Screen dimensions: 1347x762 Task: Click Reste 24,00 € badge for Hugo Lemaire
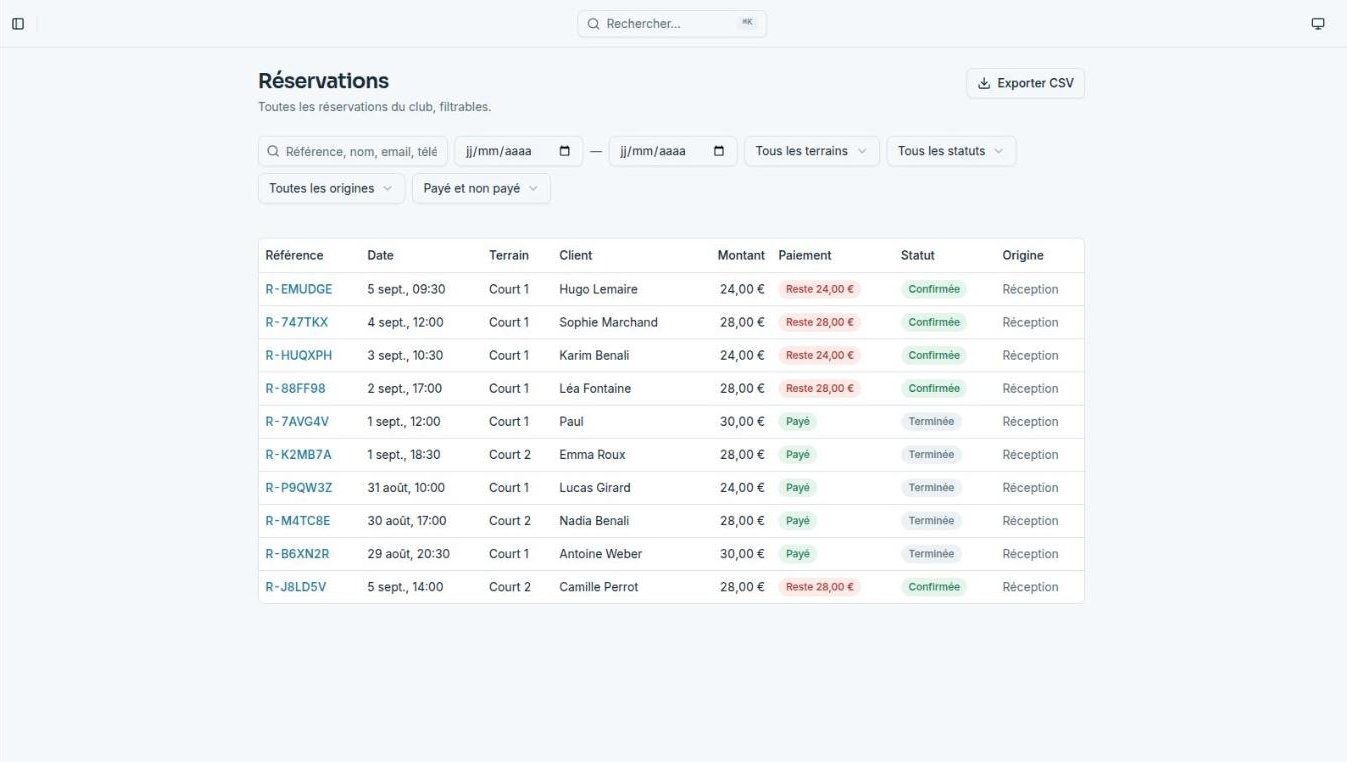point(819,289)
